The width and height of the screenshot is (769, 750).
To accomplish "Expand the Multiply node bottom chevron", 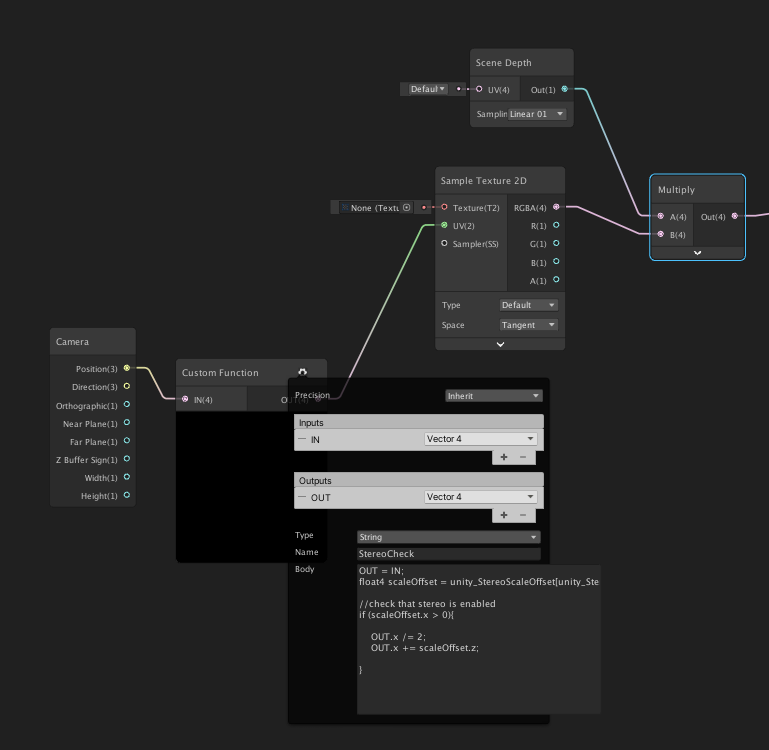I will click(697, 253).
